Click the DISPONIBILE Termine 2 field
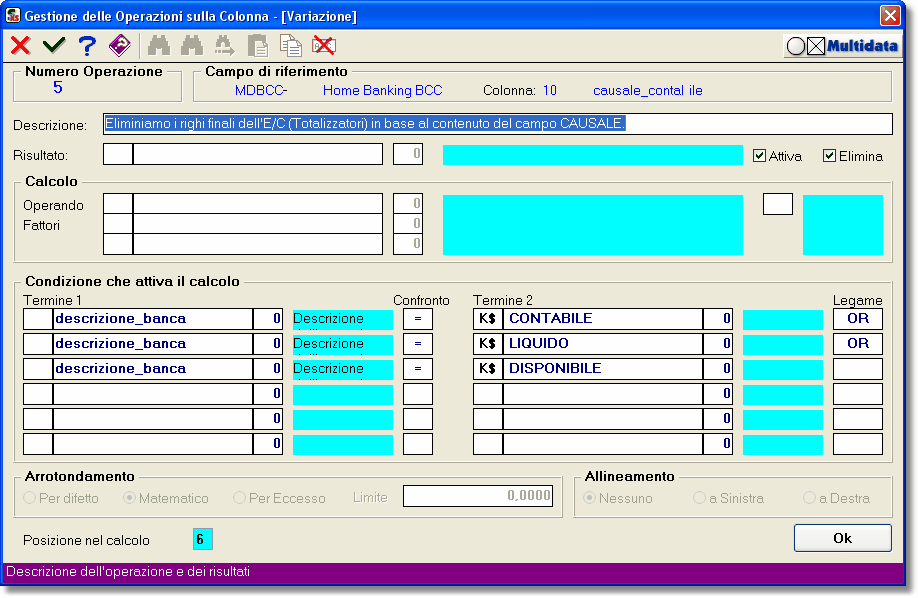This screenshot has width=918, height=598. 602,369
